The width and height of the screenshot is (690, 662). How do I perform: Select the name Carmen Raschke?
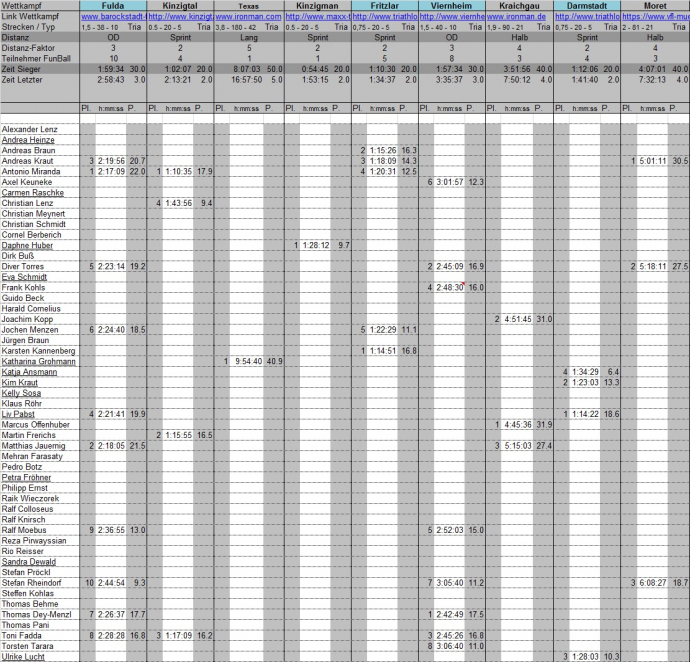[33, 193]
